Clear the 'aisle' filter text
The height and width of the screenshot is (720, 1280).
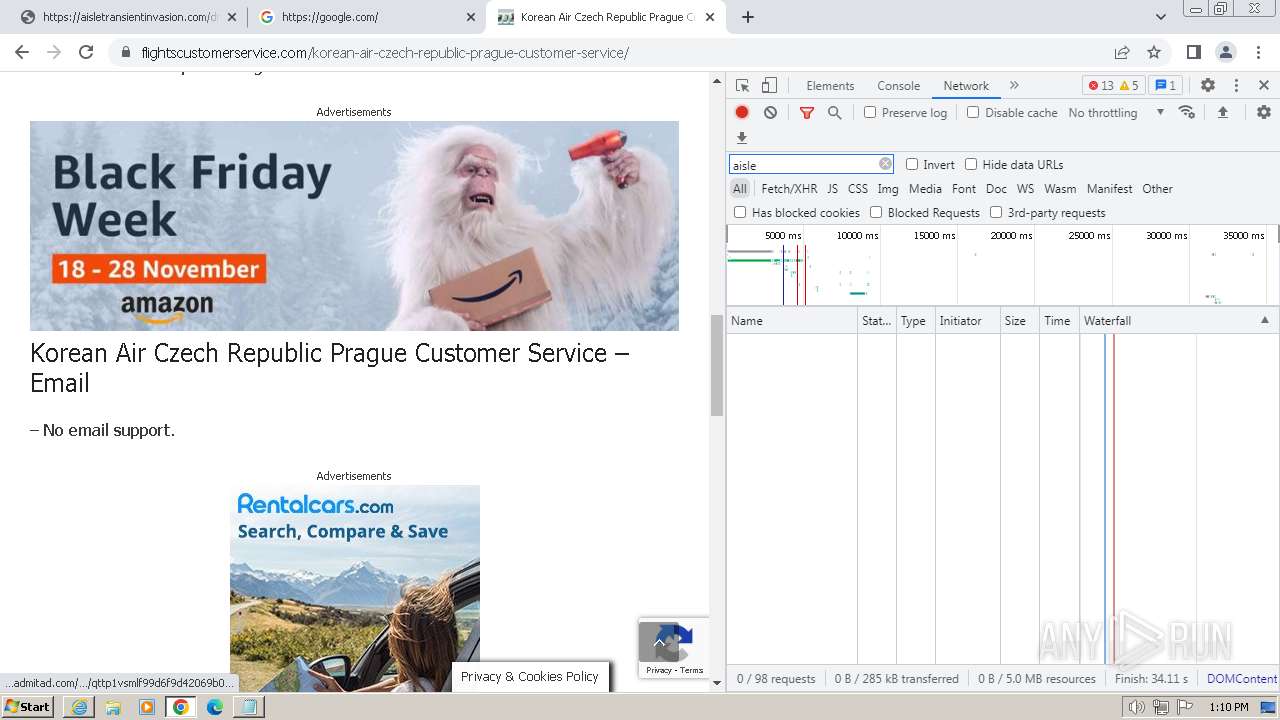point(885,164)
